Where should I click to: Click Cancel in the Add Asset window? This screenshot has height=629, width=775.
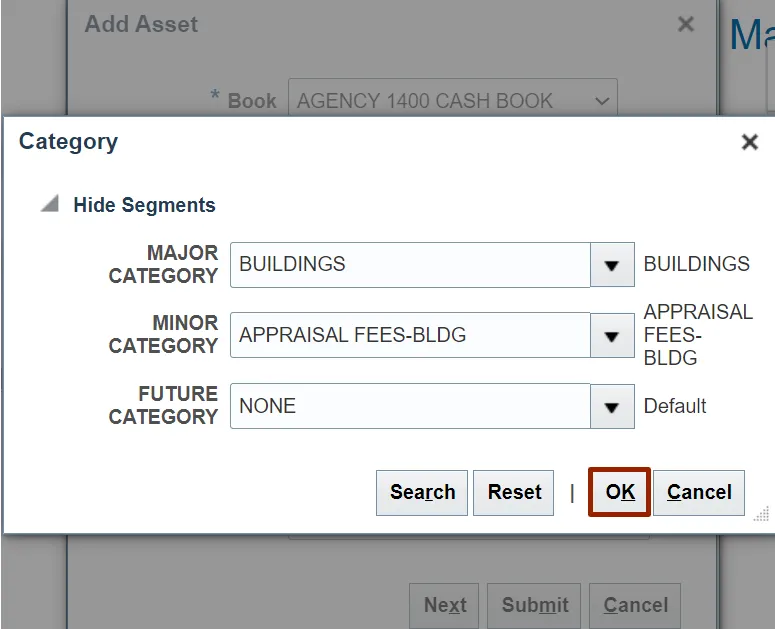[x=635, y=605]
